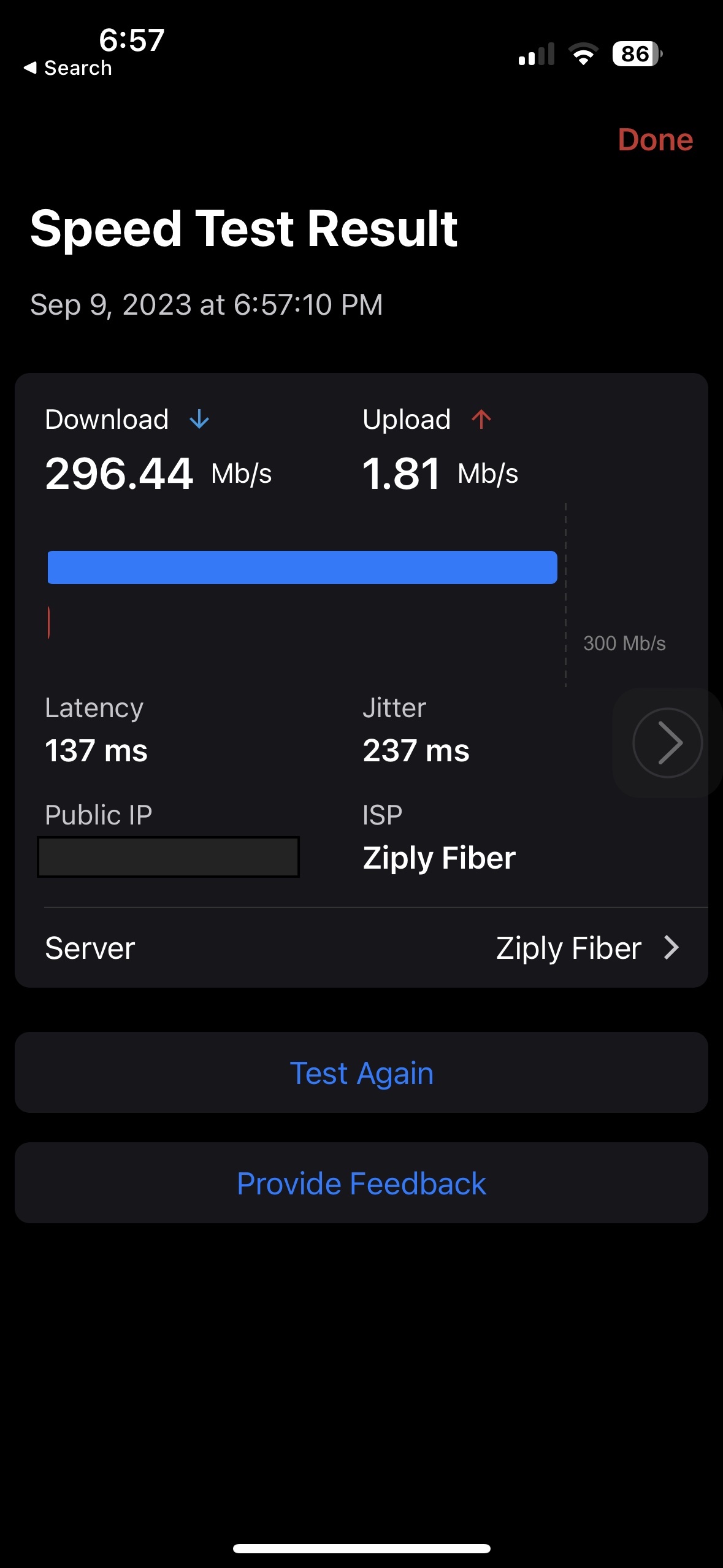Tap the red upload speed bar
The height and width of the screenshot is (1568, 723).
(x=49, y=623)
